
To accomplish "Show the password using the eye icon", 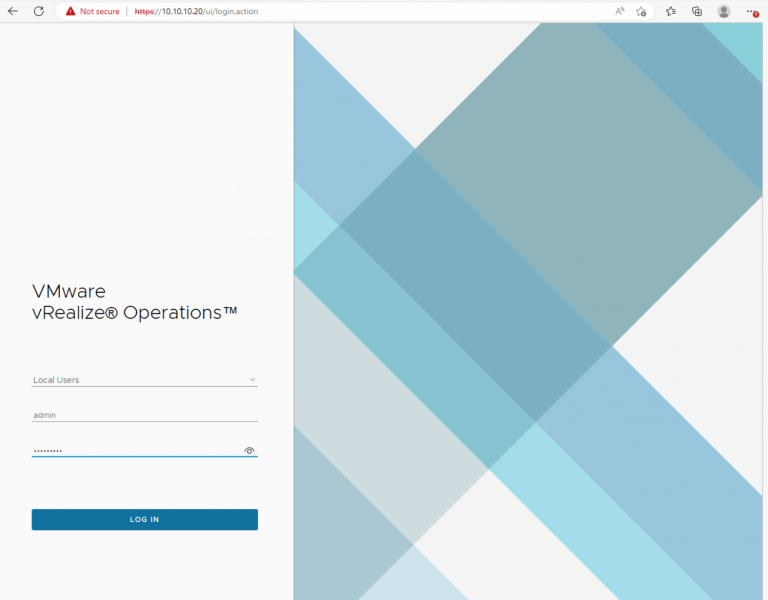I will point(249,451).
